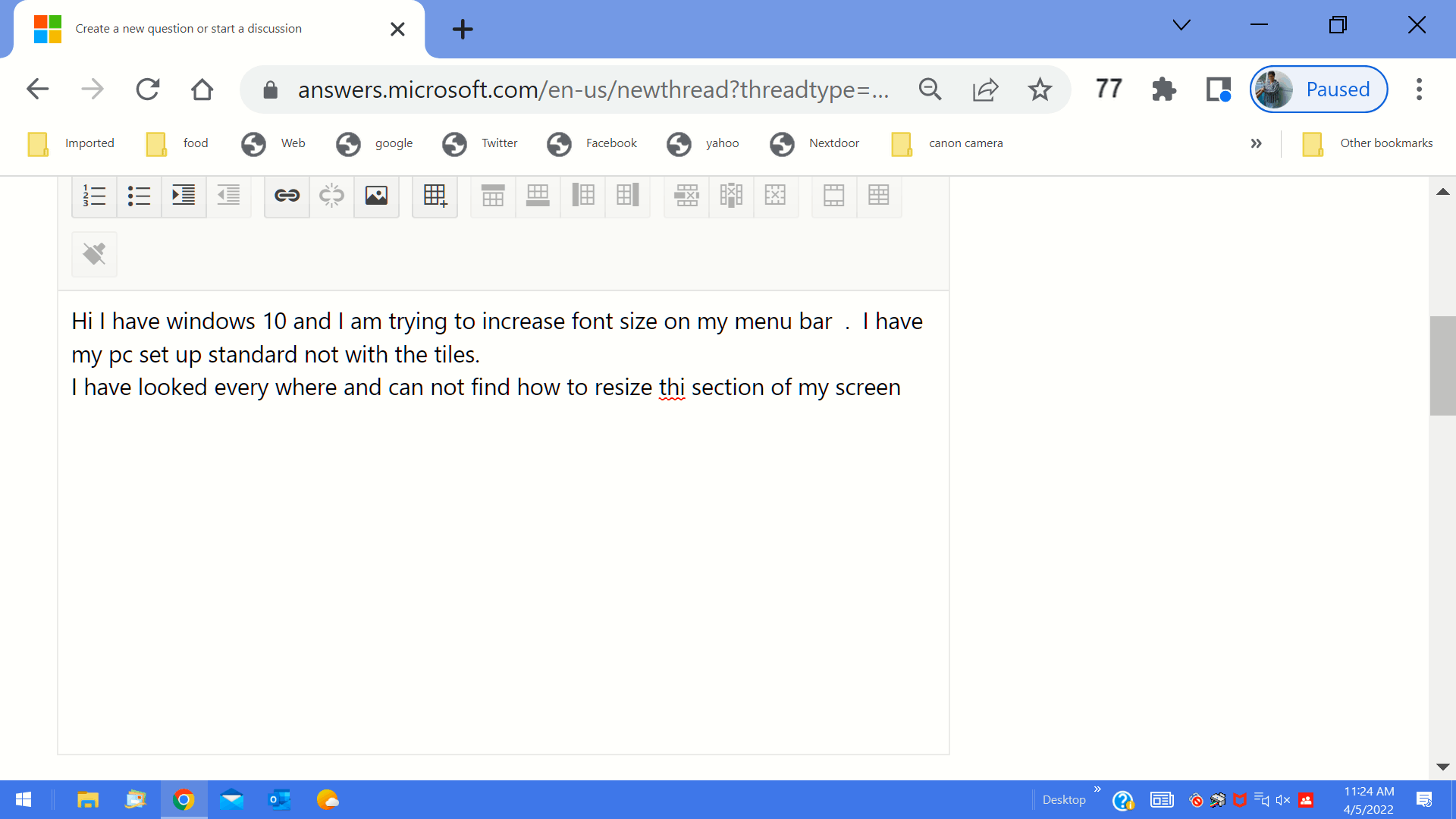Image resolution: width=1456 pixels, height=819 pixels.
Task: Expand the browser bookmarks overflow menu
Action: pyautogui.click(x=1256, y=143)
